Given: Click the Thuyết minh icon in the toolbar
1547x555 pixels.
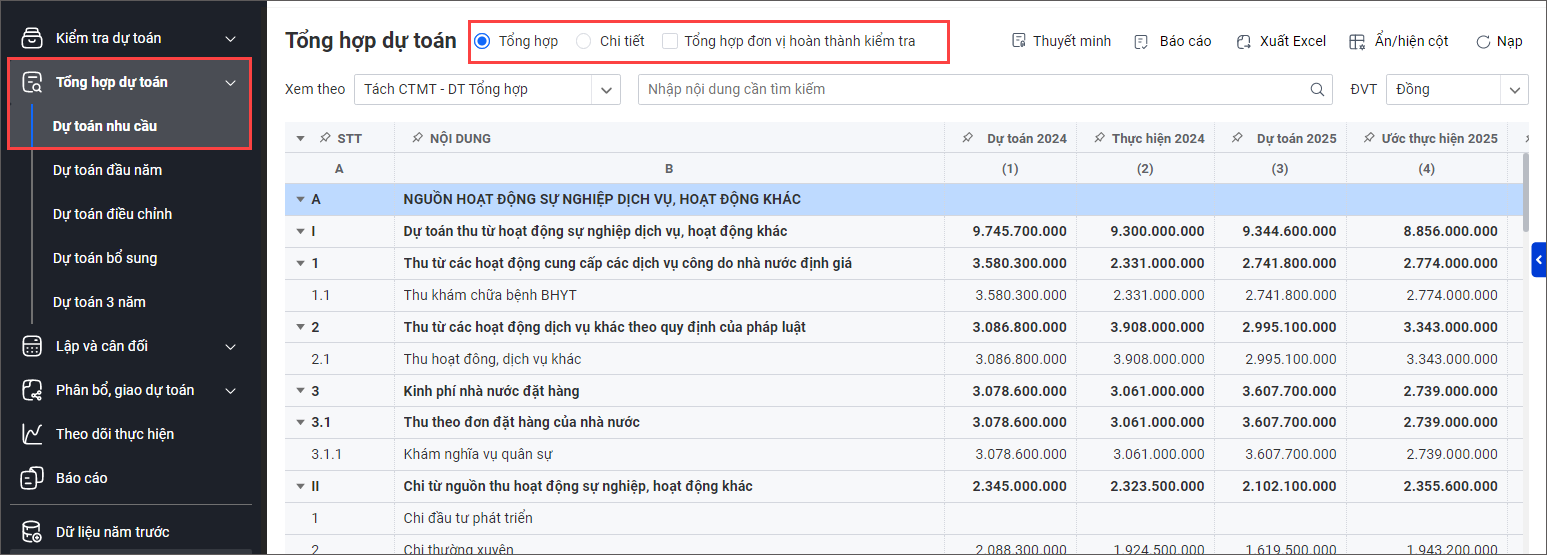Looking at the screenshot, I should [x=1019, y=41].
